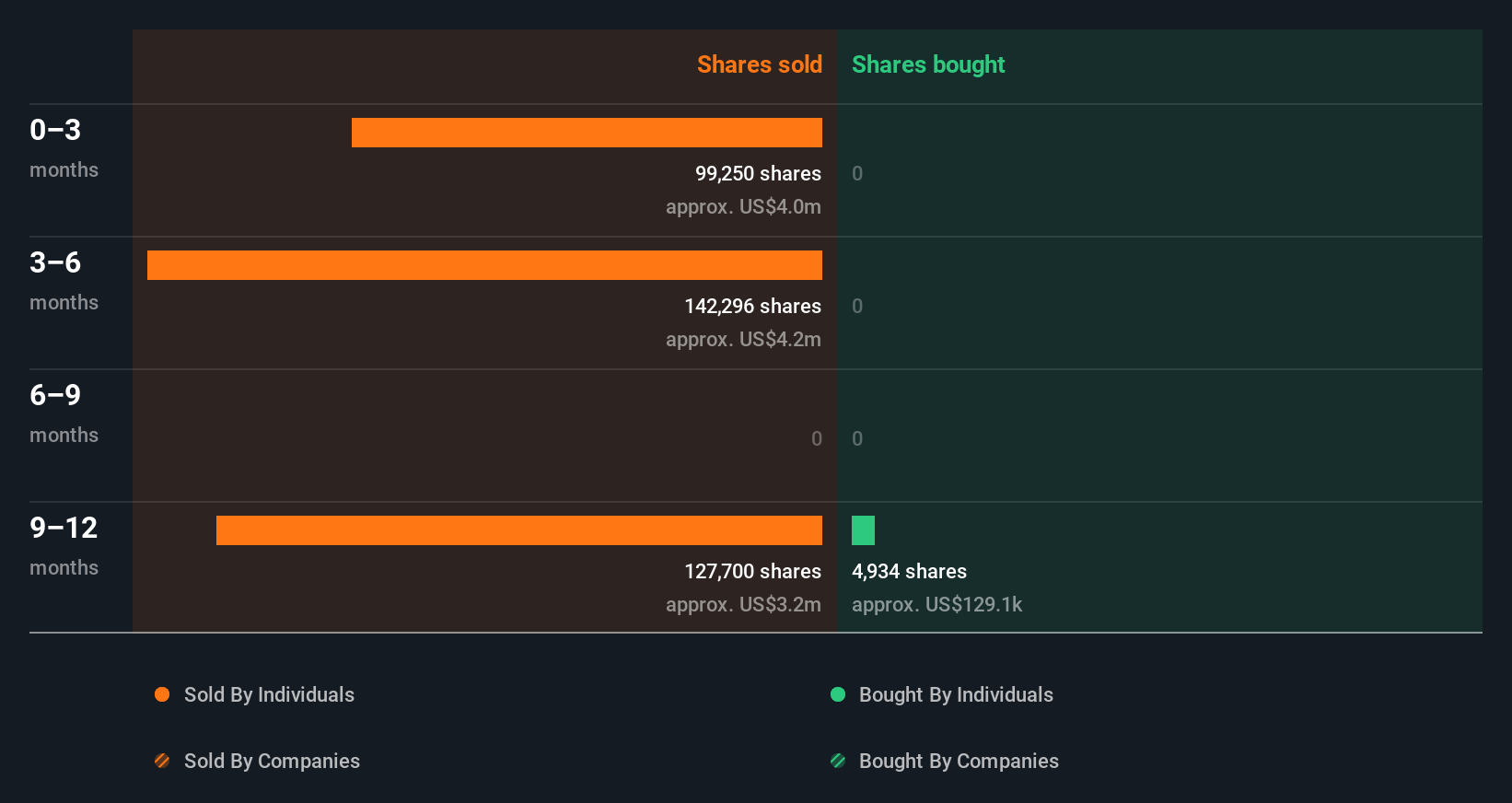Click the sold 0 in 6–9 months row

pyautogui.click(x=817, y=438)
